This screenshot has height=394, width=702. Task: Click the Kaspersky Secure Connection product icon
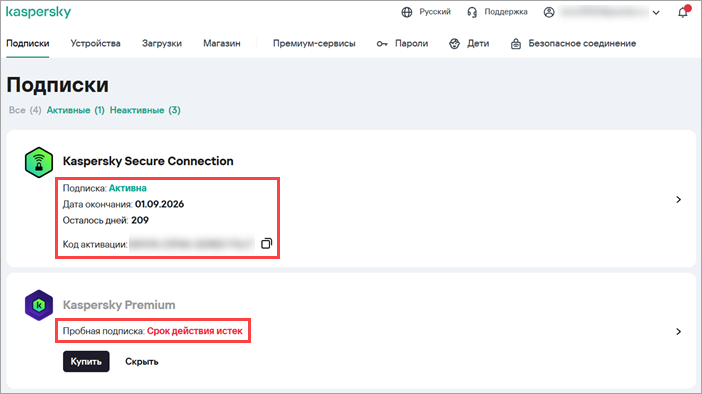point(39,162)
